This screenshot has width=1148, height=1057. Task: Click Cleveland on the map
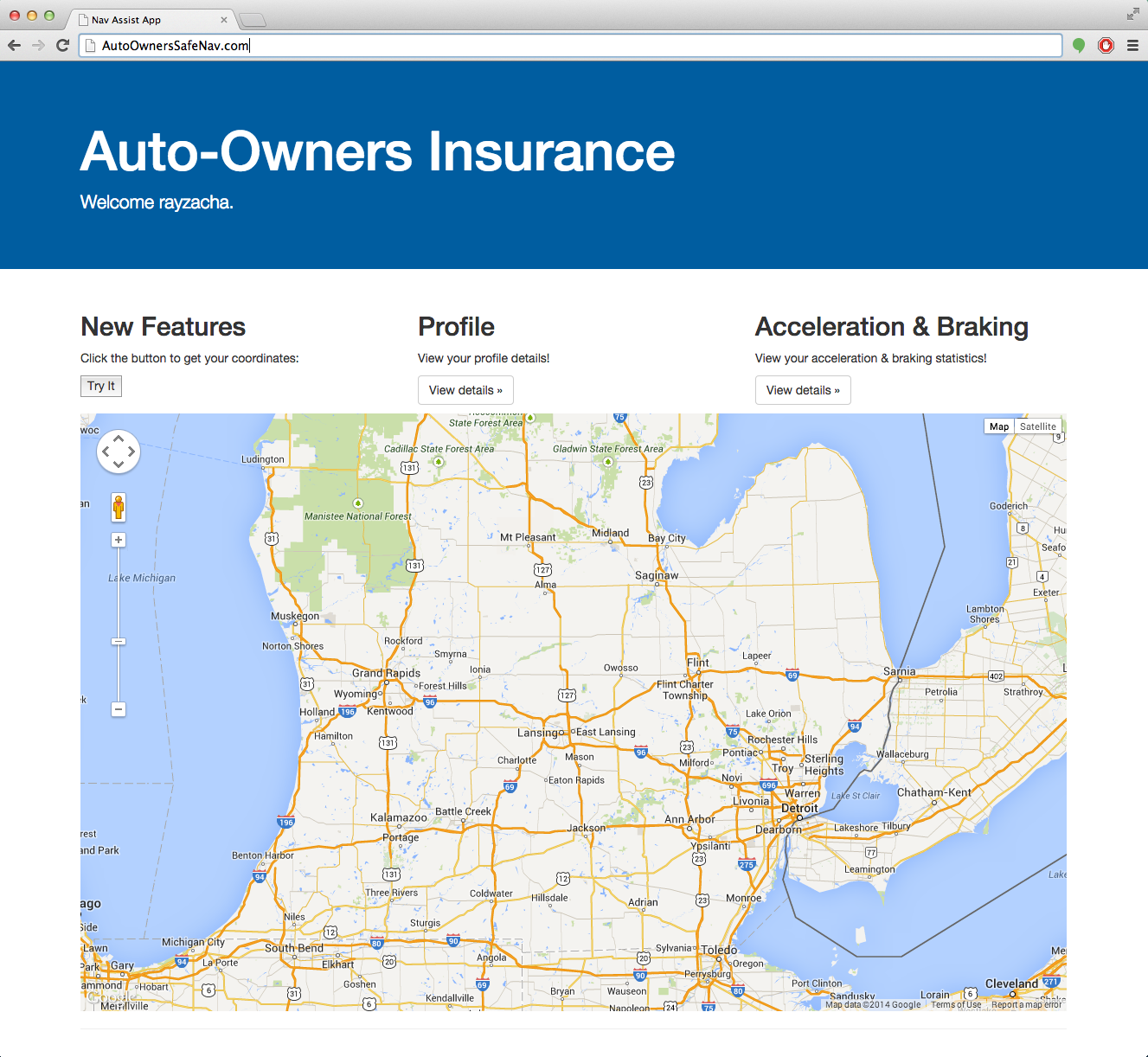pyautogui.click(x=1011, y=983)
